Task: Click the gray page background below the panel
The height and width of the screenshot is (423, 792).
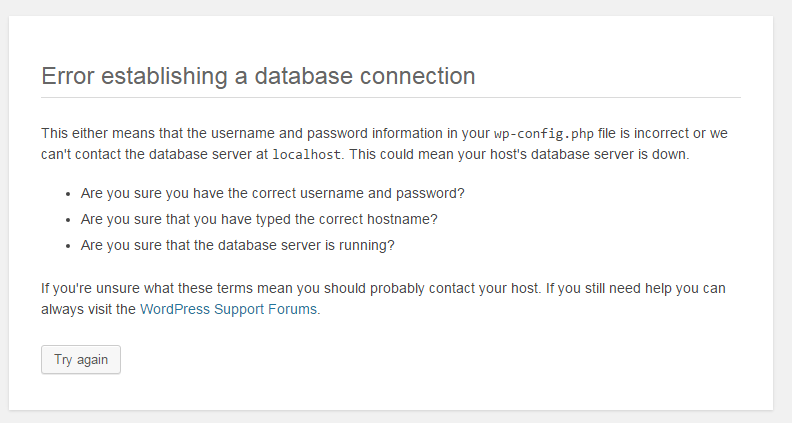Action: click(x=396, y=417)
